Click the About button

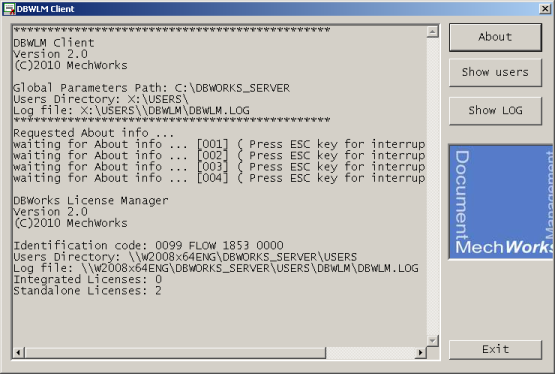pos(495,37)
